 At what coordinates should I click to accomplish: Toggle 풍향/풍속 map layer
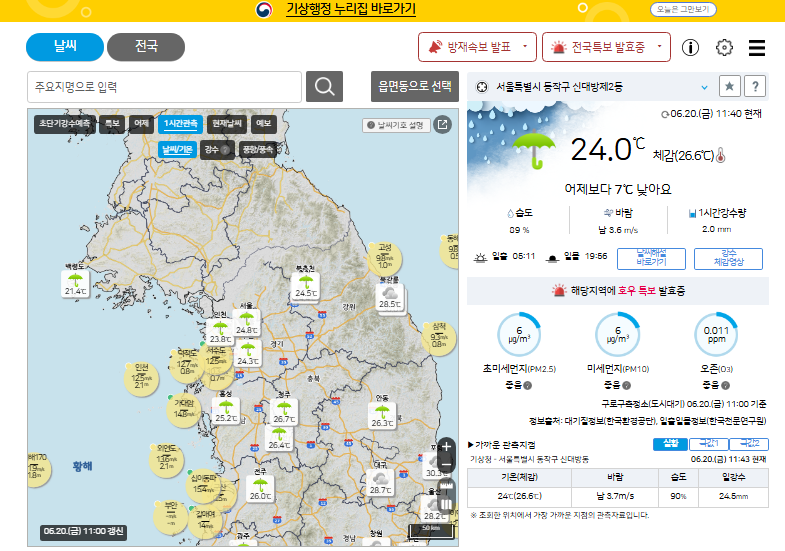point(258,150)
